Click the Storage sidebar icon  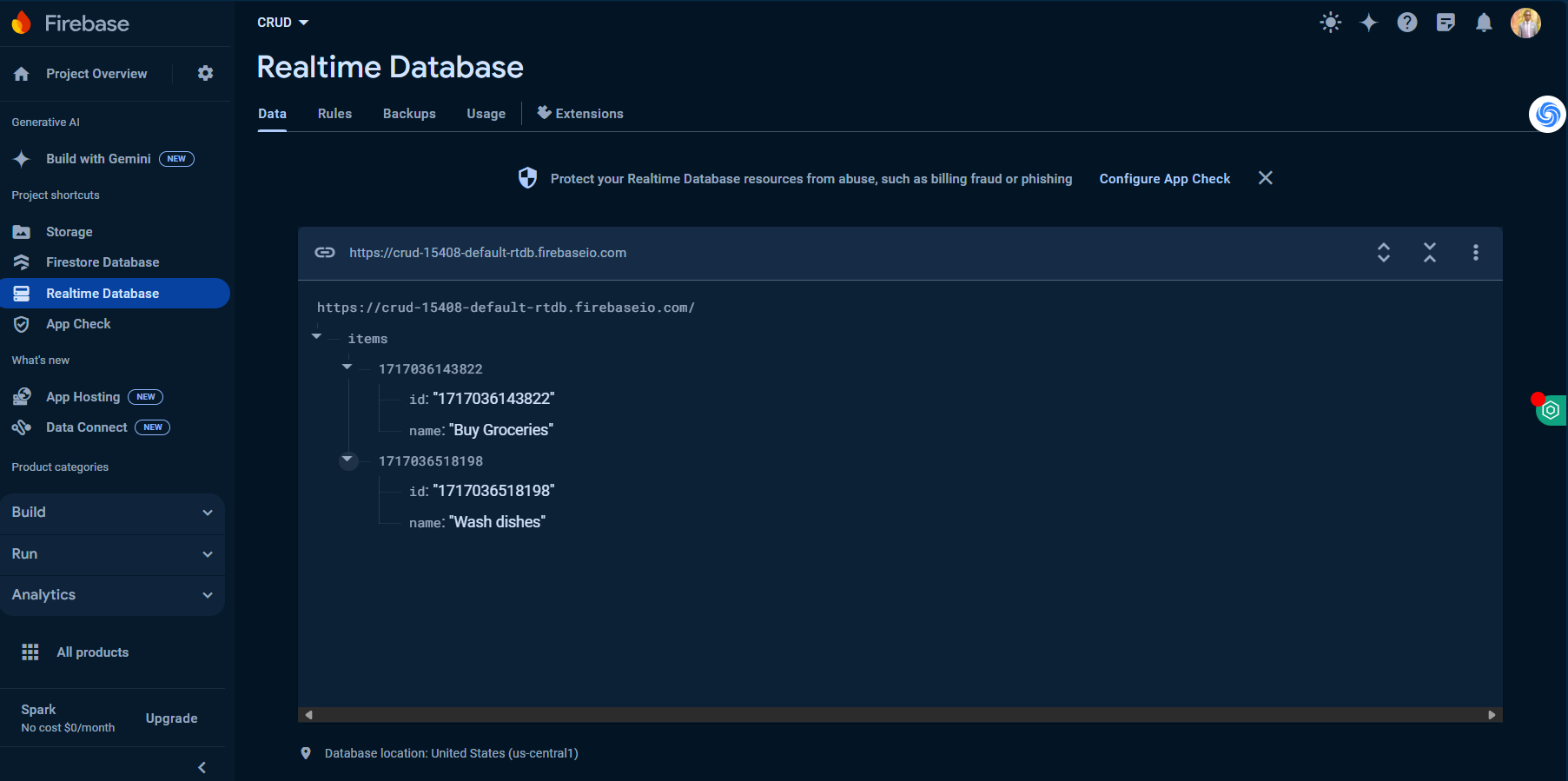click(x=22, y=232)
